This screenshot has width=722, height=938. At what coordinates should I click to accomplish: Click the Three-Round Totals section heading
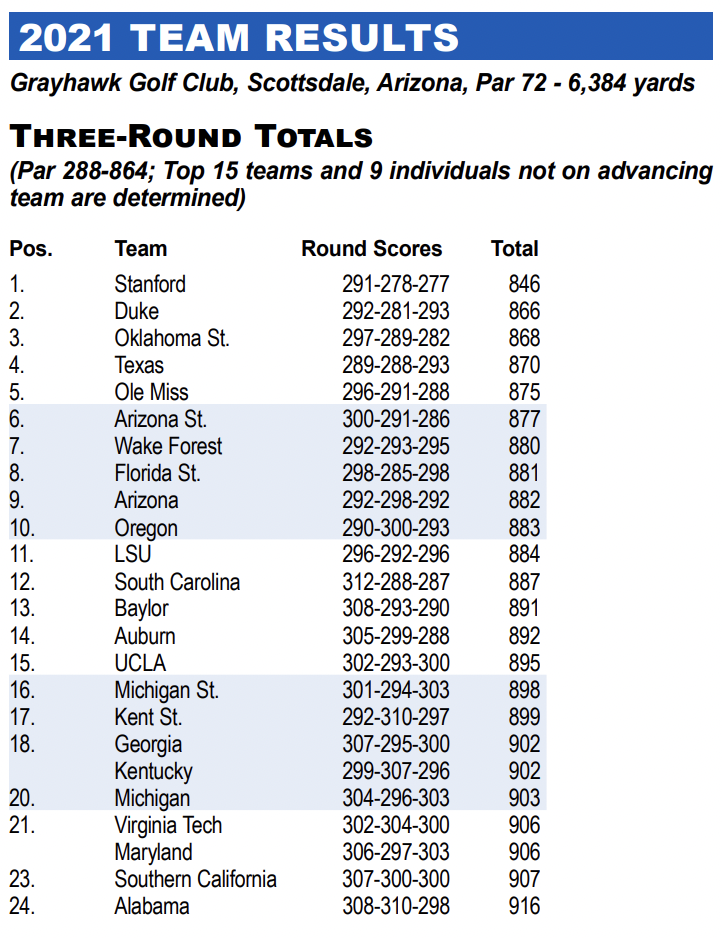(191, 136)
